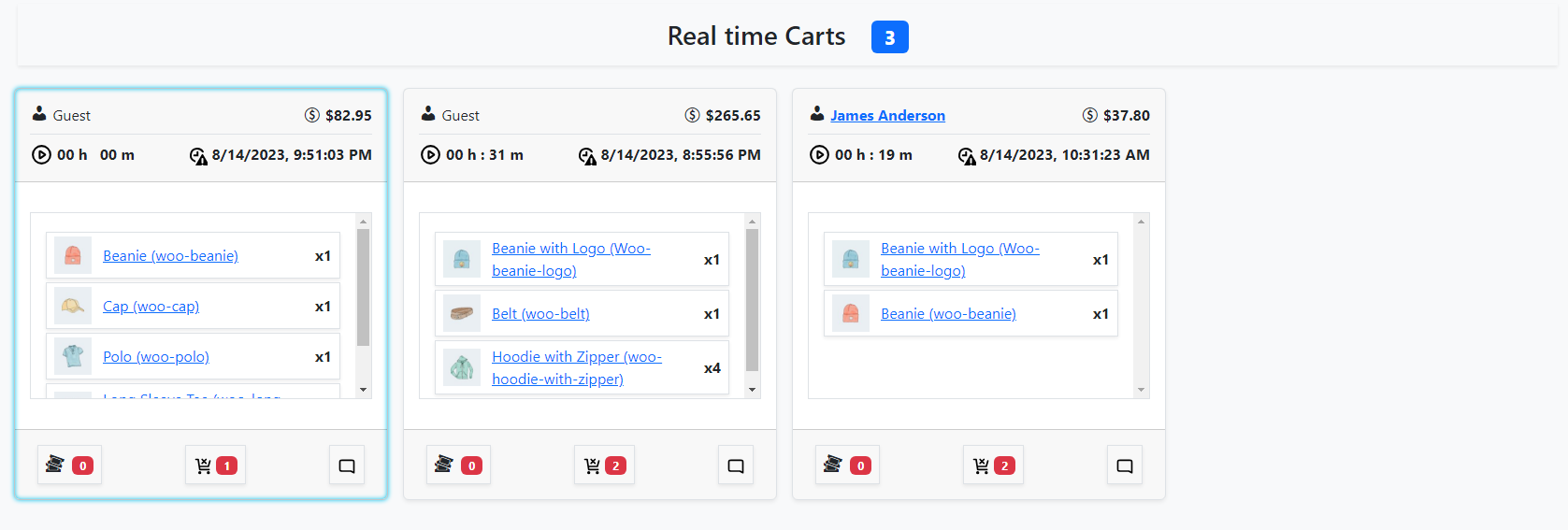Click Belt product thumbnail
The height and width of the screenshot is (530, 1568).
tap(462, 313)
